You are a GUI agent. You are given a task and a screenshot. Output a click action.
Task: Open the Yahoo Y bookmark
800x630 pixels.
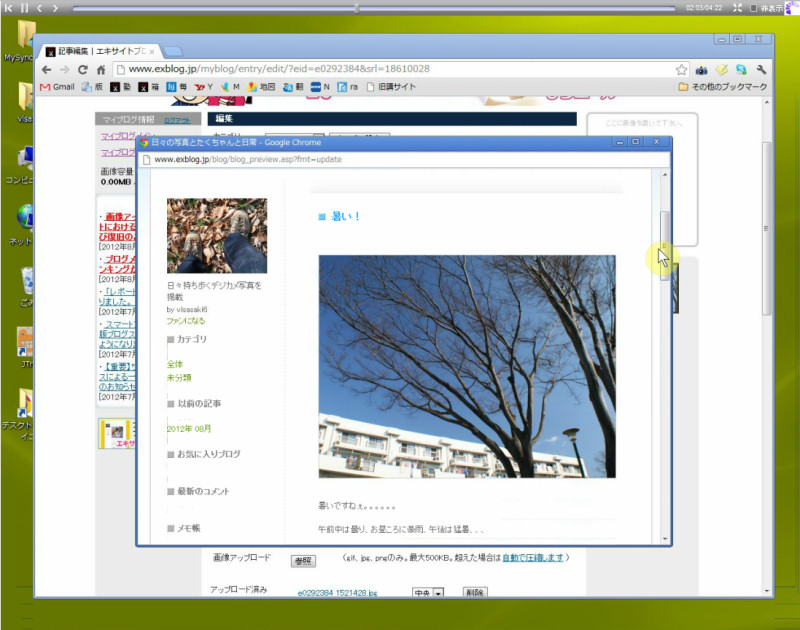pyautogui.click(x=204, y=87)
